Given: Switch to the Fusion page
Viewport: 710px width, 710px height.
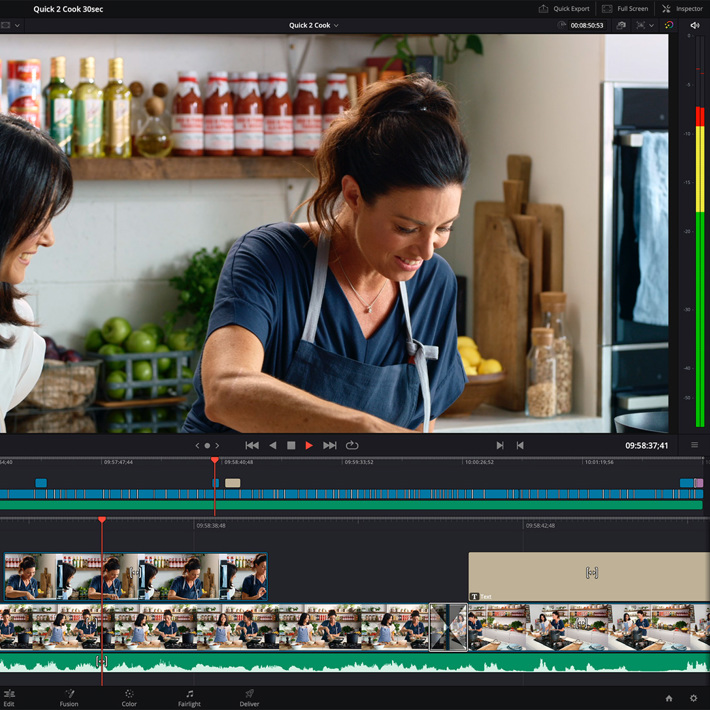Looking at the screenshot, I should click(69, 697).
